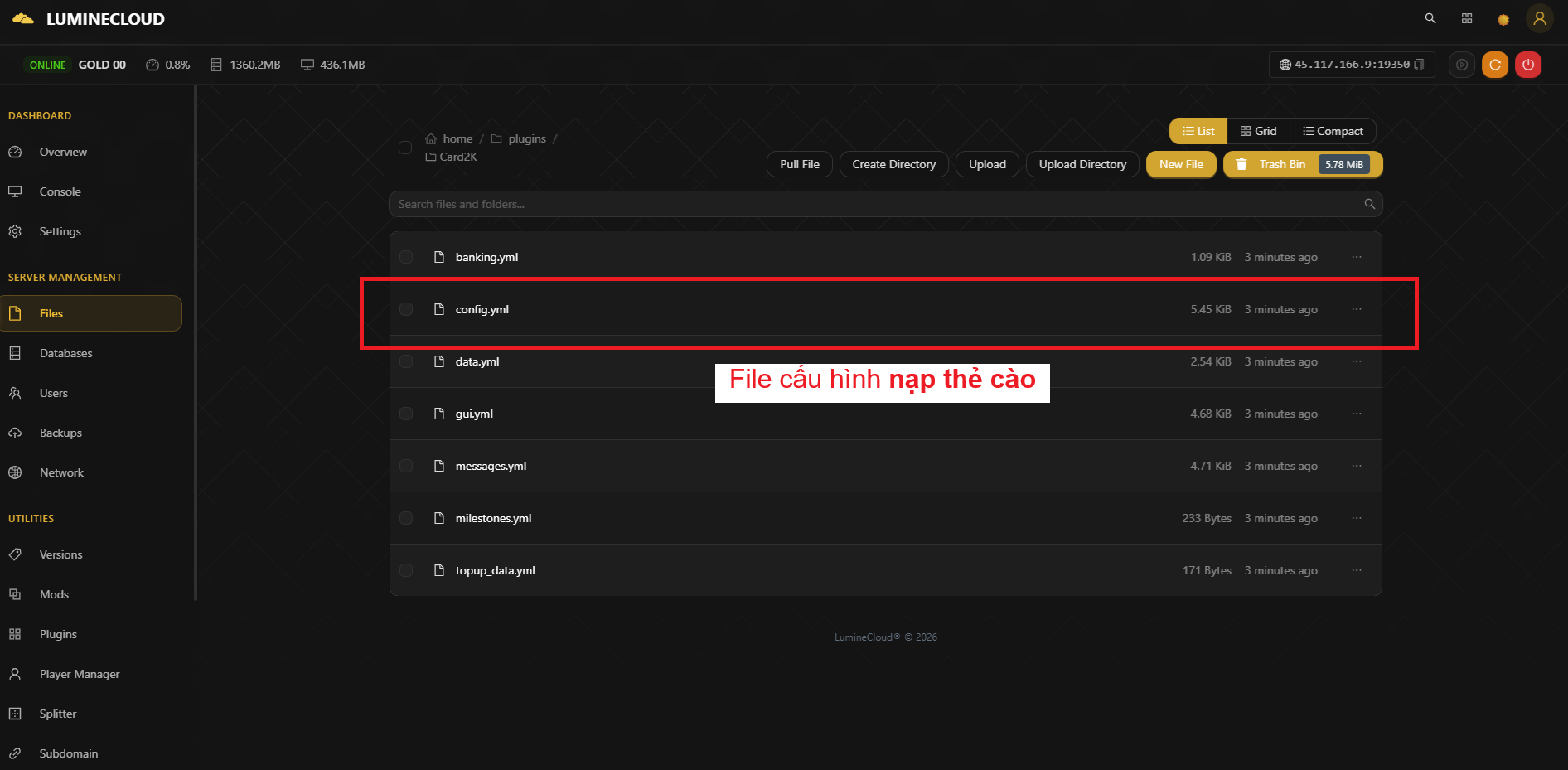This screenshot has width=1568, height=770.
Task: Check the select-all checkbox beside breadcrumb
Action: [405, 148]
